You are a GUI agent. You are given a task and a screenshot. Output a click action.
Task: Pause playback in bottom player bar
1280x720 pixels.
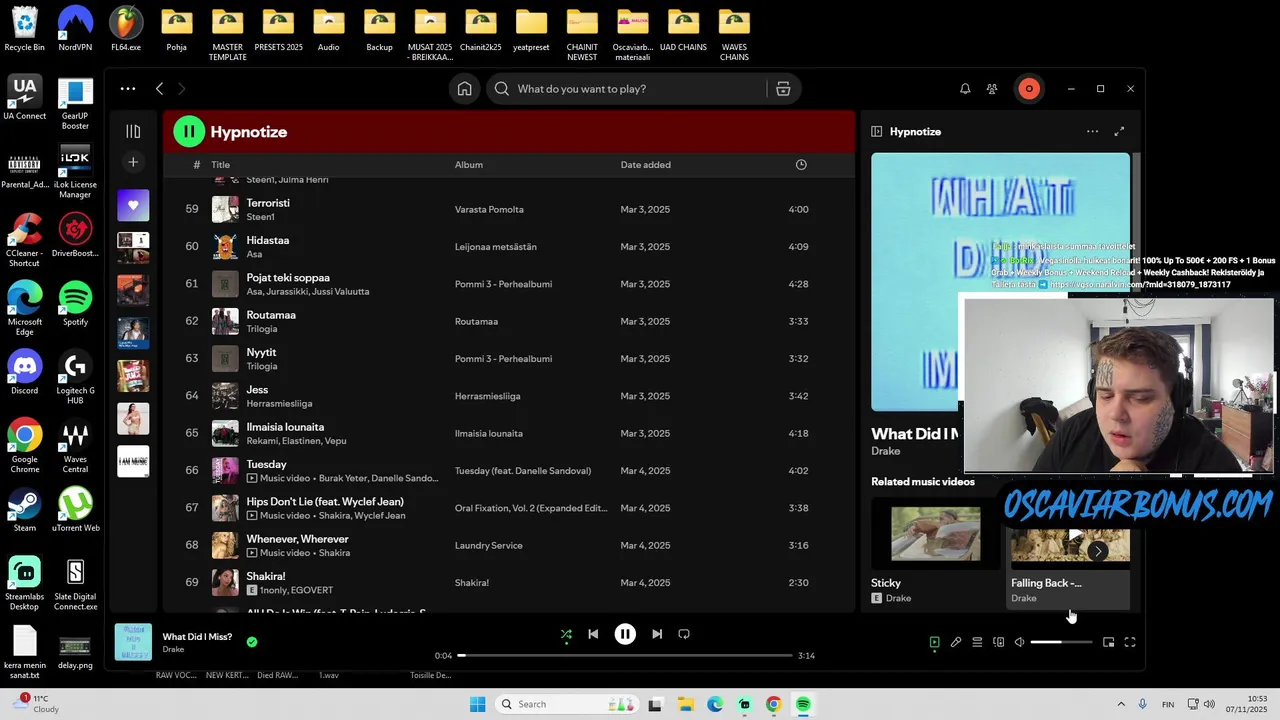[x=625, y=634]
